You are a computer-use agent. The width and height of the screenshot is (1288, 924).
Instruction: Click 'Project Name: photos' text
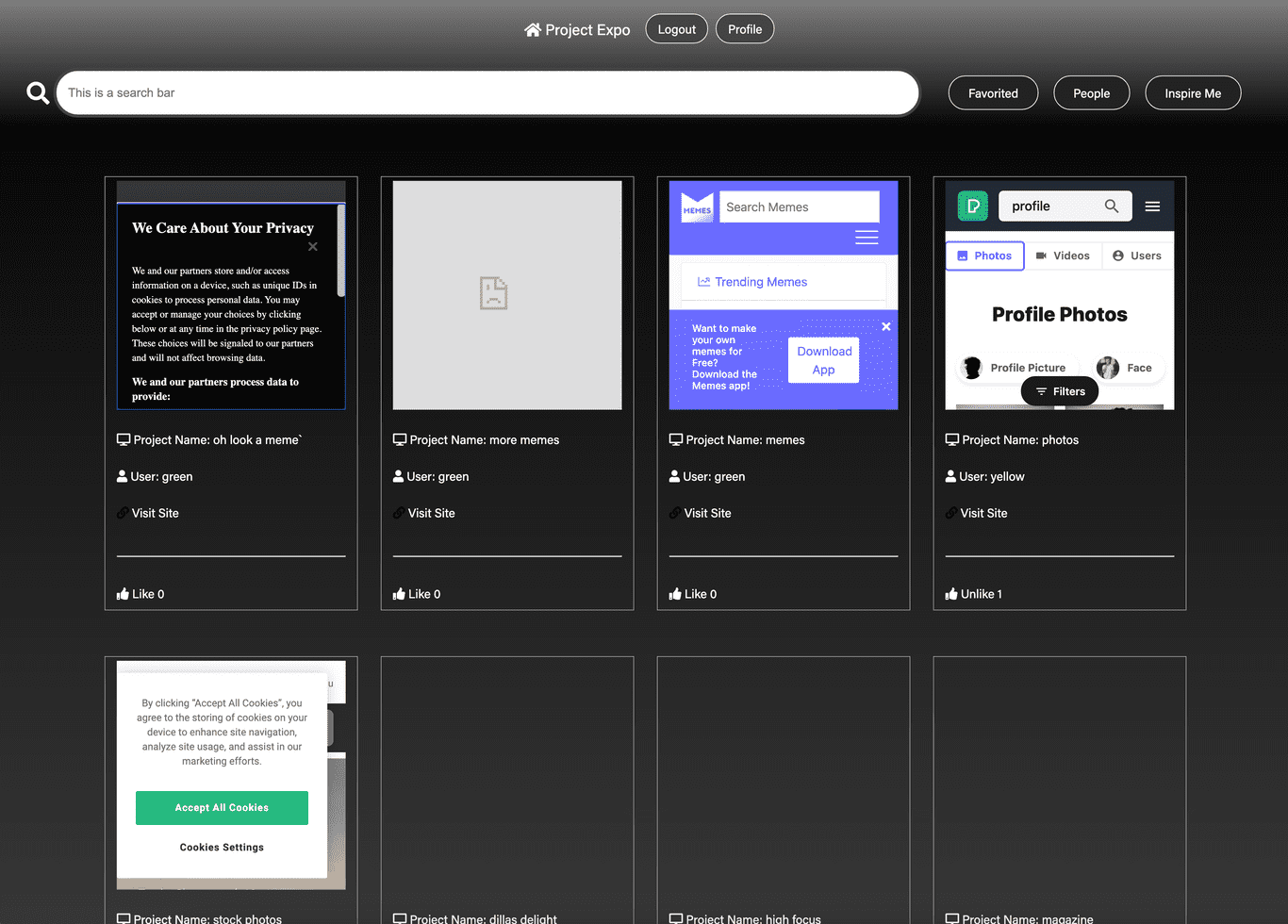pyautogui.click(x=1020, y=439)
